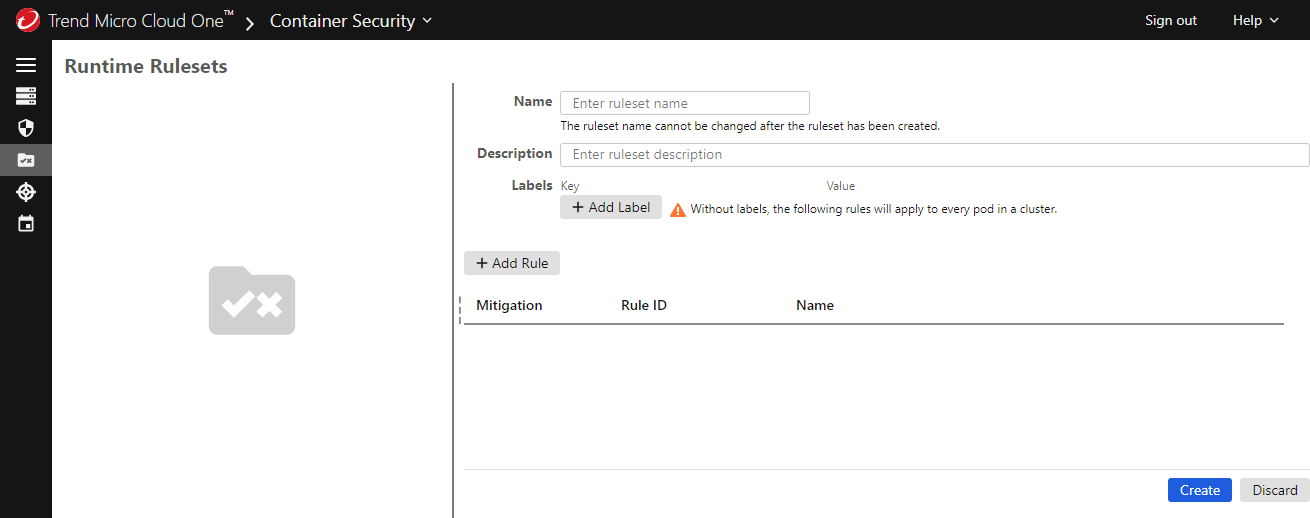
Task: Click the Trend Micro logo icon
Action: click(x=28, y=20)
